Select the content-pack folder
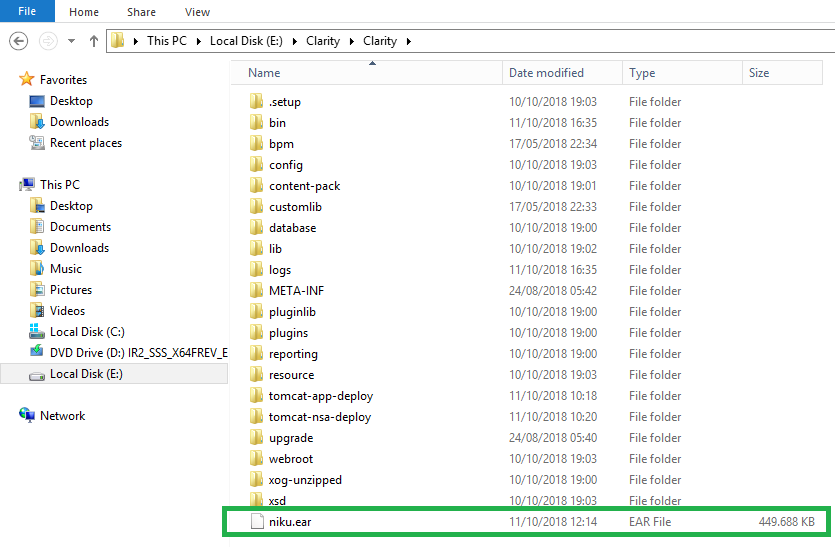 304,186
